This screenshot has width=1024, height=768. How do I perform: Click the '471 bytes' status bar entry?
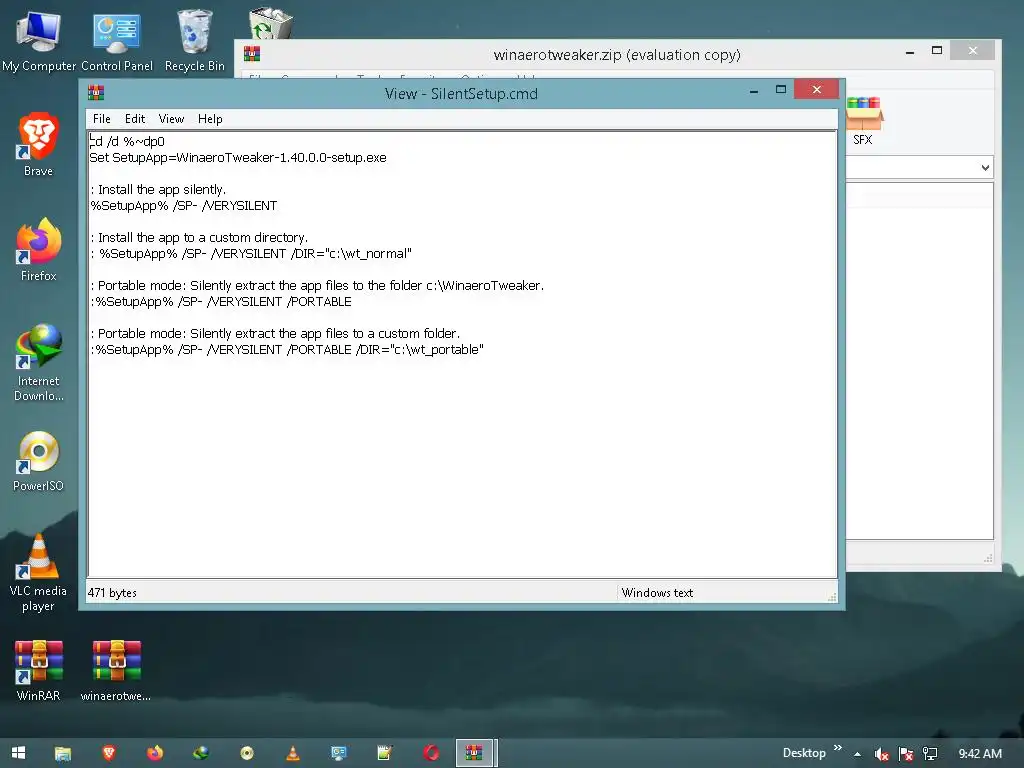click(112, 593)
